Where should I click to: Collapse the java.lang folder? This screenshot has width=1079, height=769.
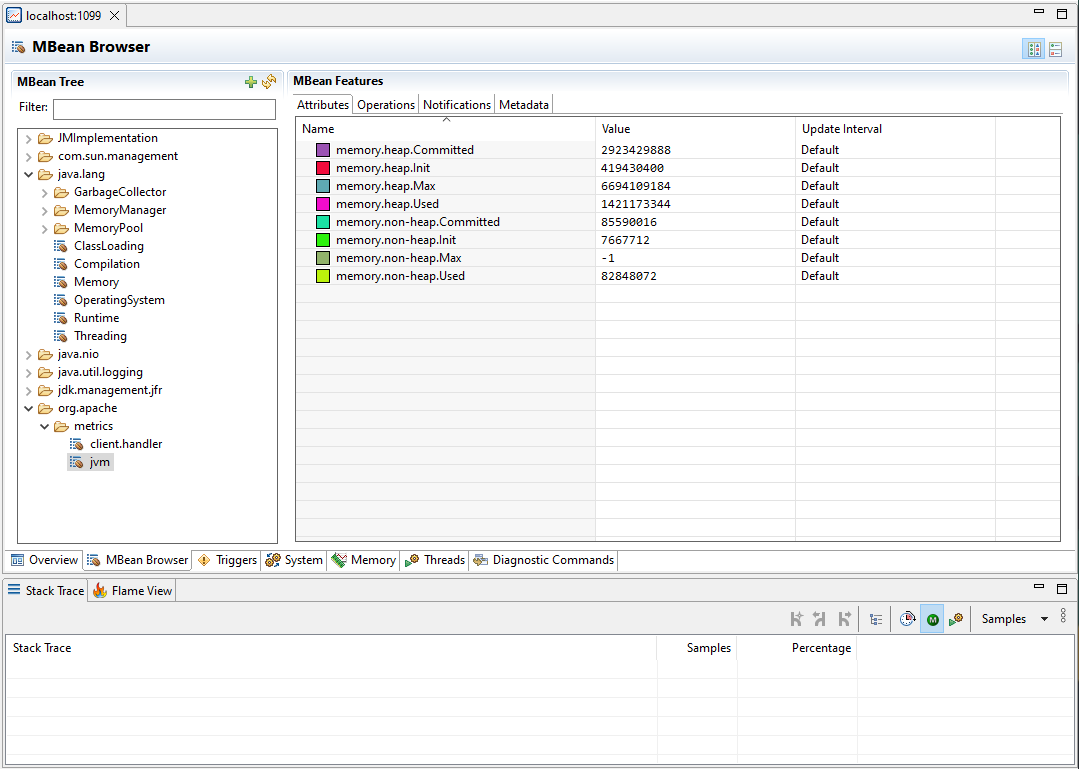click(x=28, y=173)
